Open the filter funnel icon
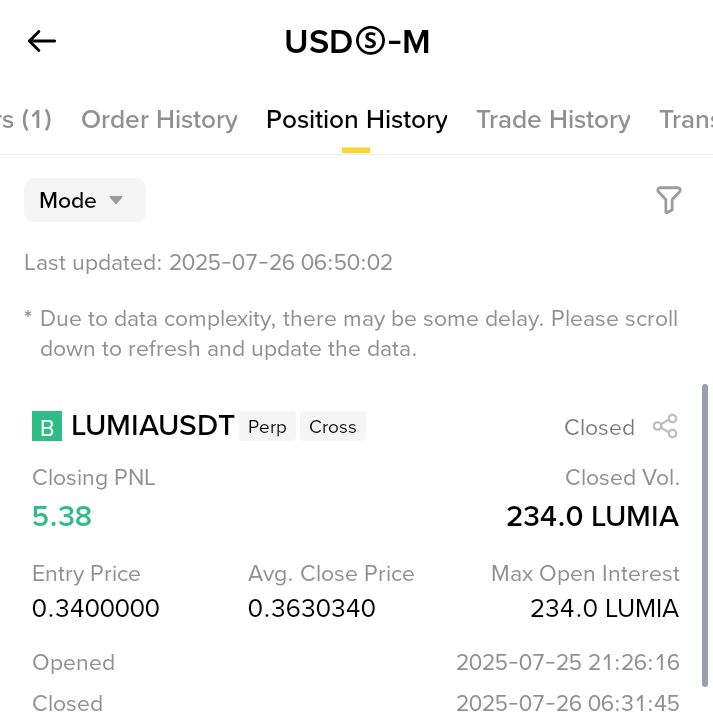 (669, 200)
